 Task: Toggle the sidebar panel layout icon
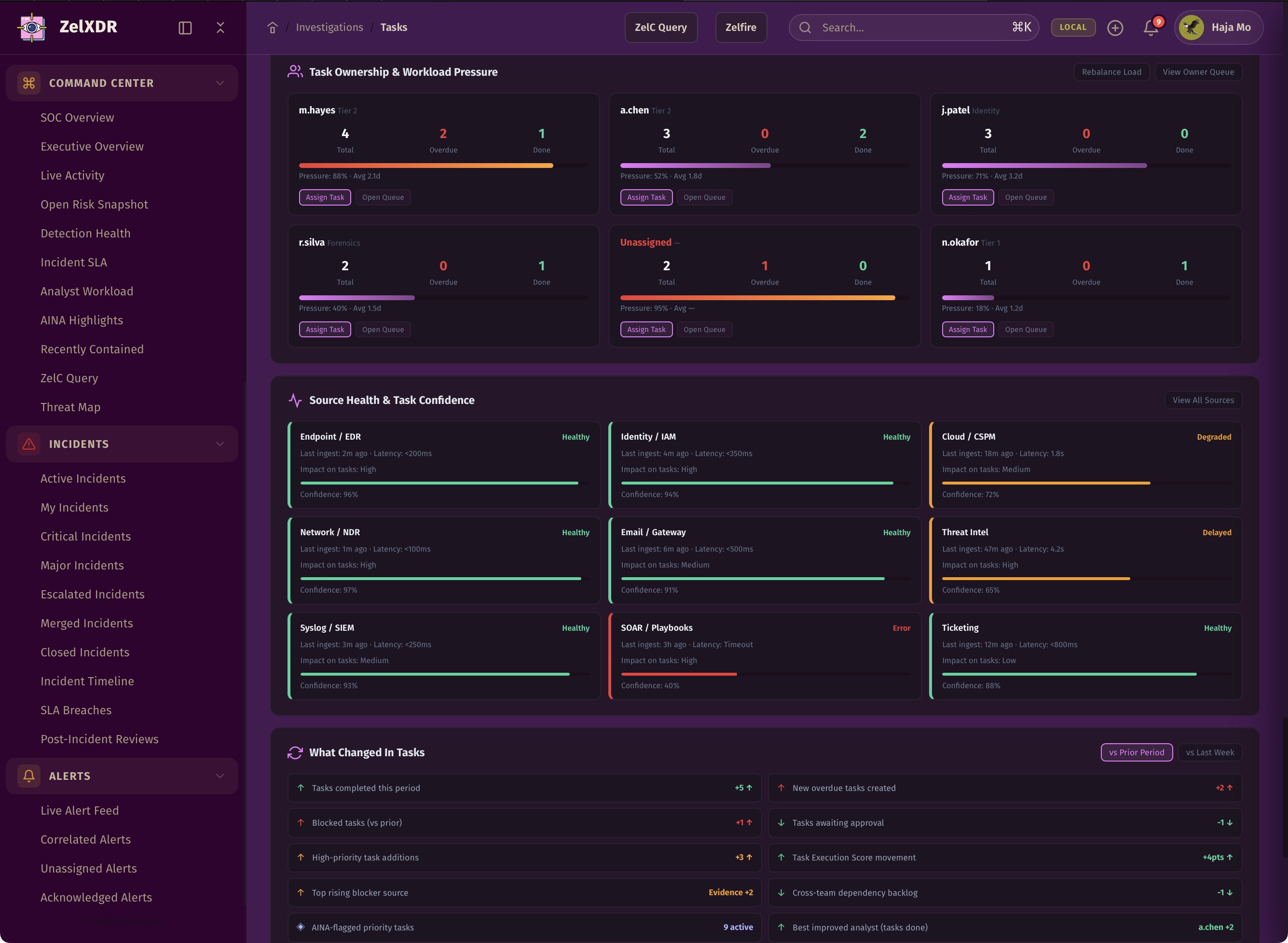(185, 28)
